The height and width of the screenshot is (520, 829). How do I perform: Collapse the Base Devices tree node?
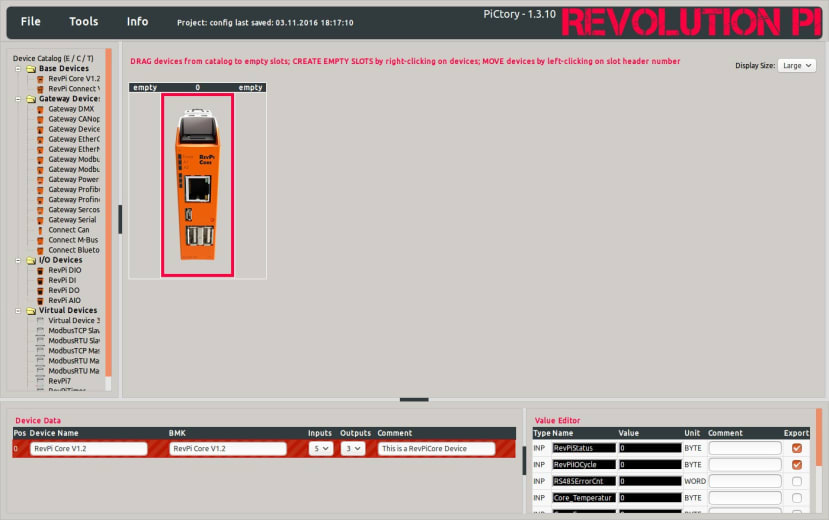18,69
